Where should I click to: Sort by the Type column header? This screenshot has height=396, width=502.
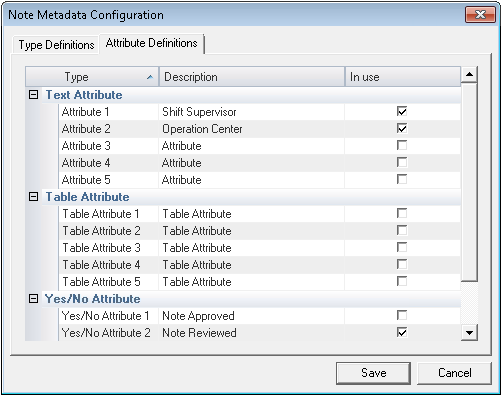pyautogui.click(x=92, y=77)
